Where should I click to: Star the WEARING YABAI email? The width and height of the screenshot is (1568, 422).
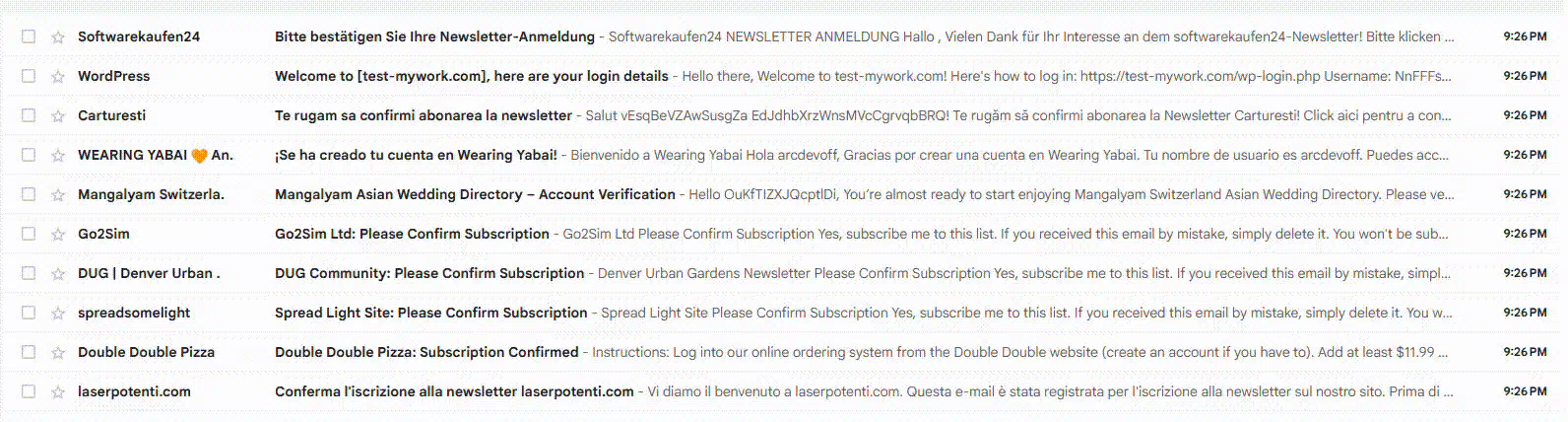click(x=58, y=155)
